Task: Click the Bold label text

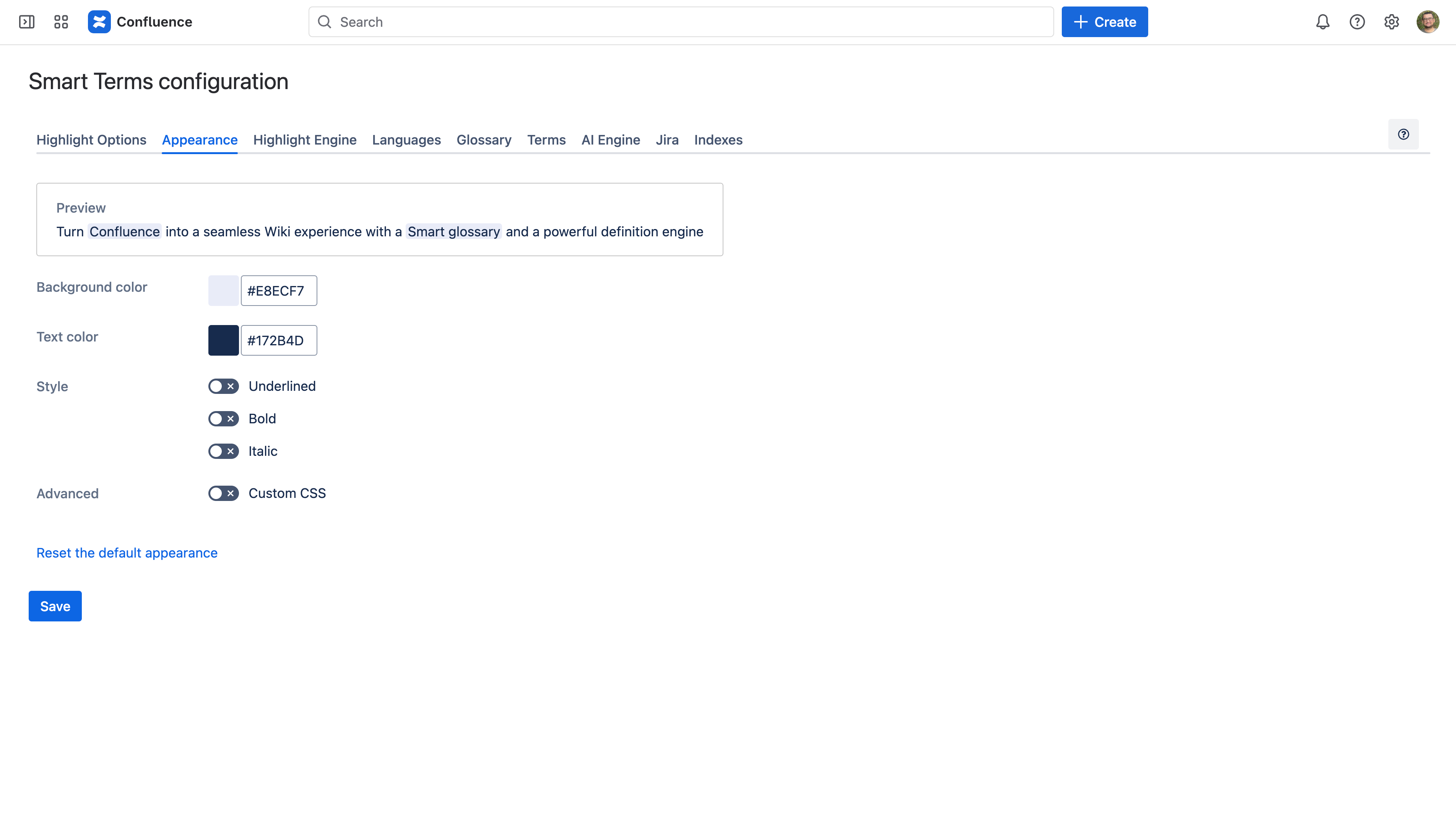Action: (262, 419)
